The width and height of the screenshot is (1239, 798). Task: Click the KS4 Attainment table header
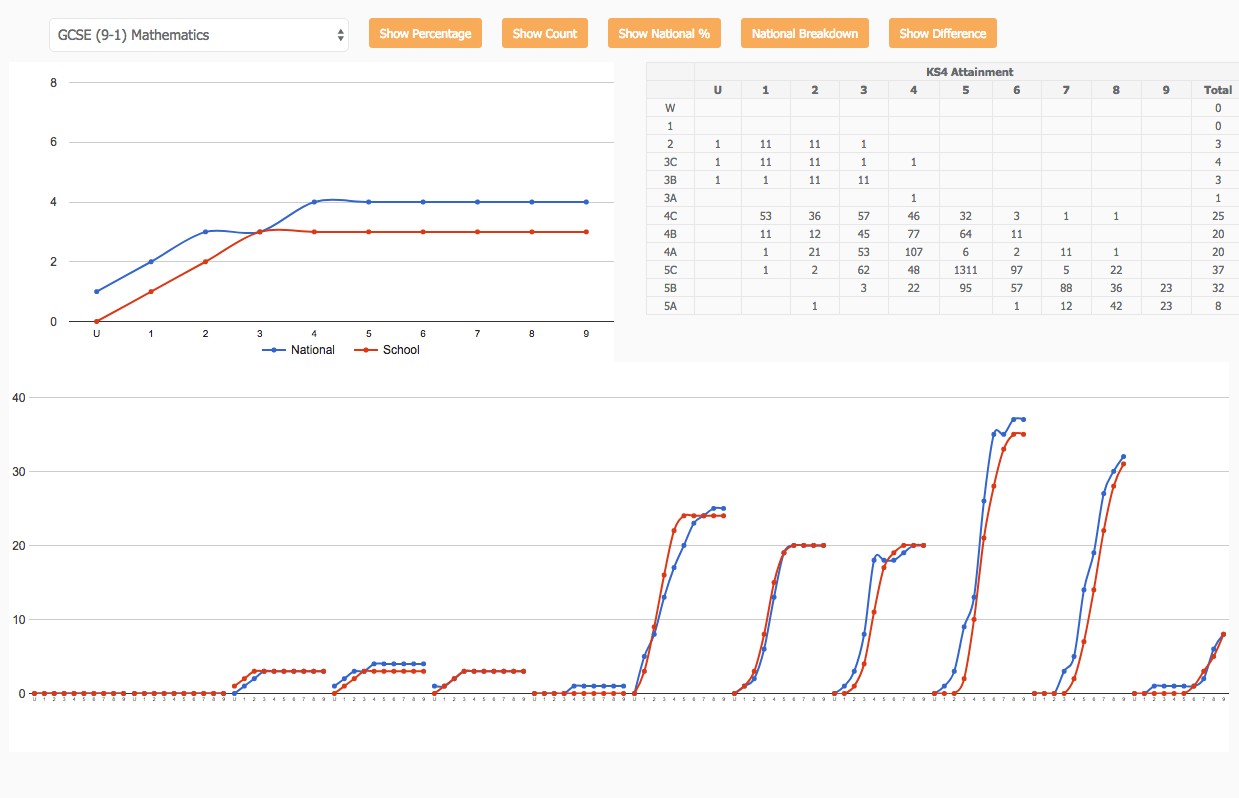click(x=968, y=72)
